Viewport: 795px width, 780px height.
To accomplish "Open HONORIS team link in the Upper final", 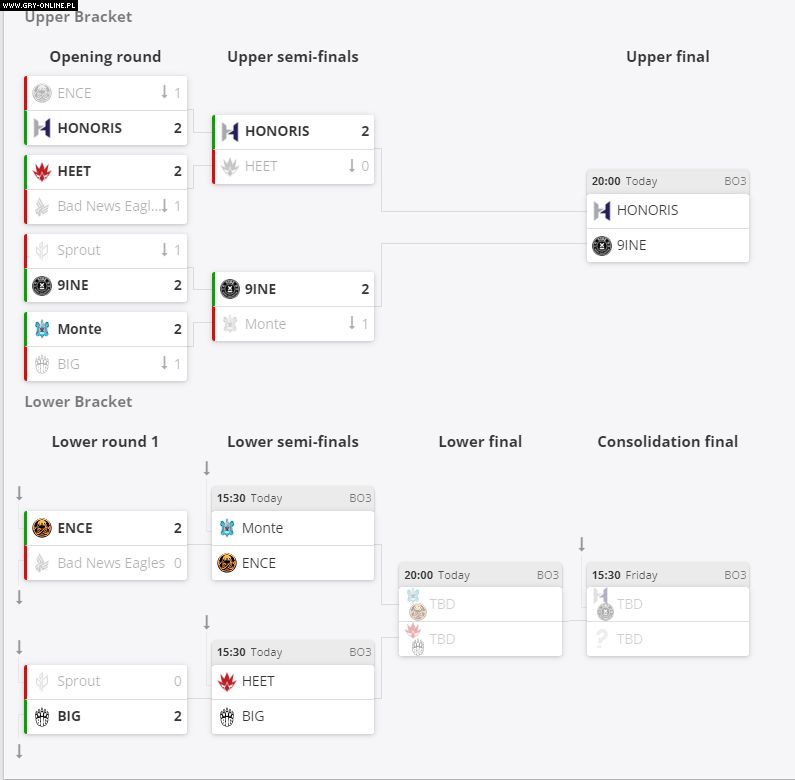I will point(647,211).
